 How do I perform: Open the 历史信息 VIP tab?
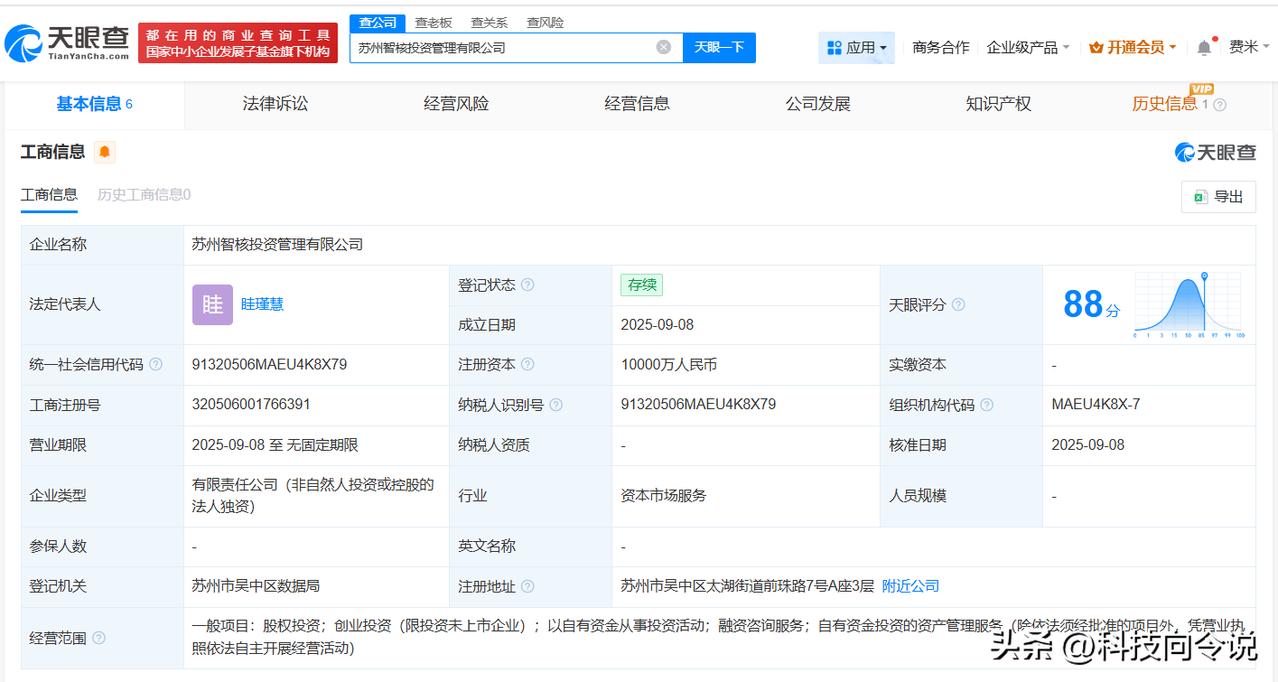[1164, 104]
